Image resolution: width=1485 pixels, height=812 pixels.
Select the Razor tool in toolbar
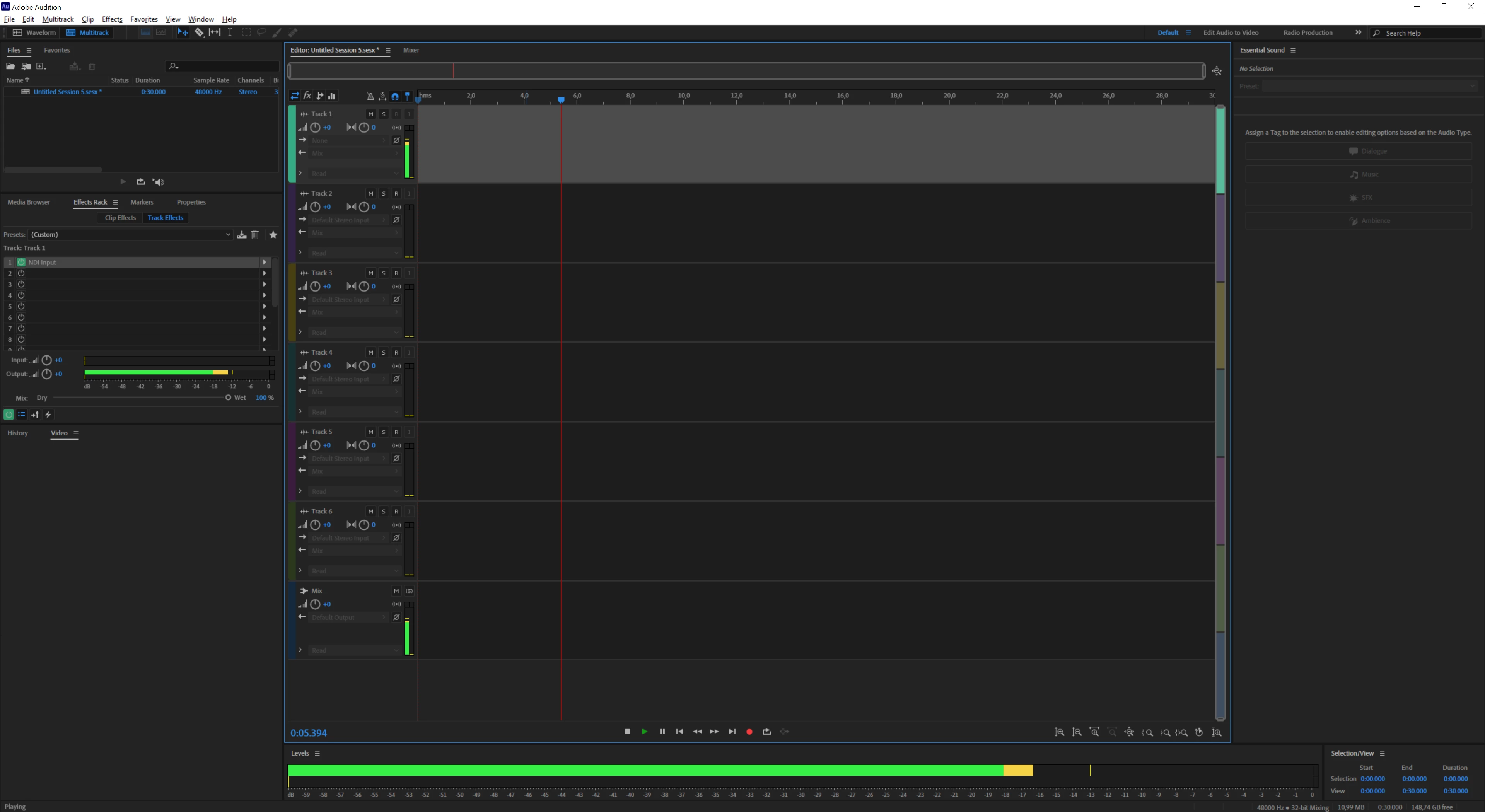pos(199,33)
